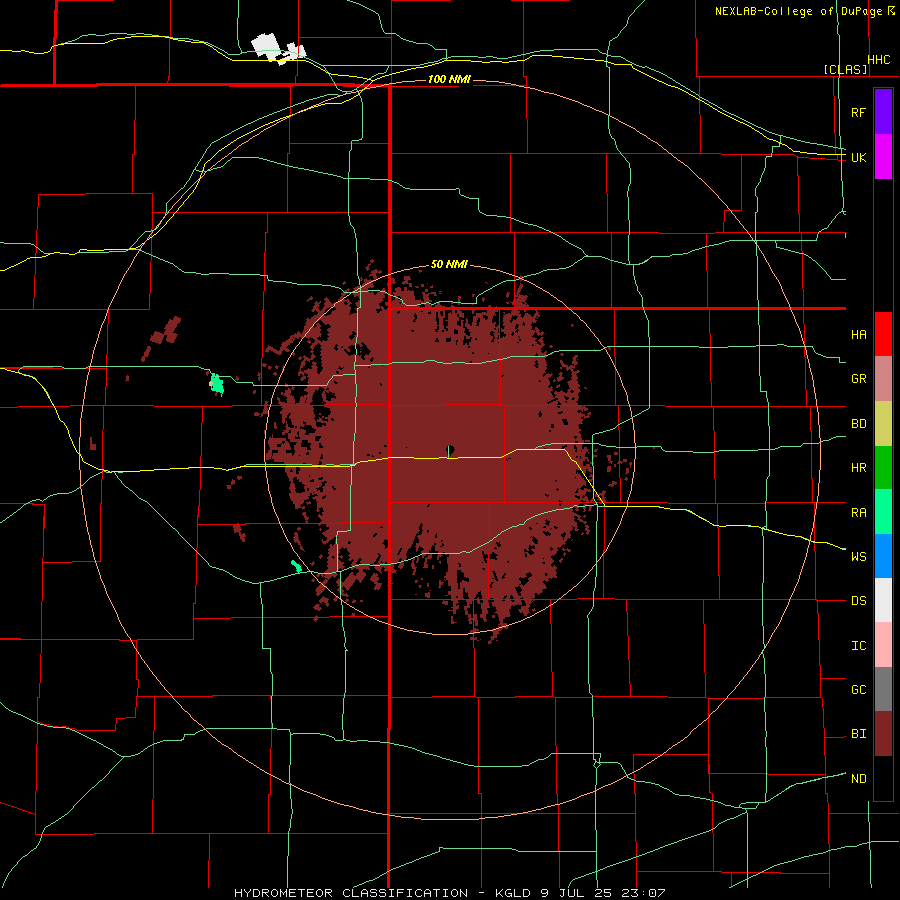
Task: Choose the blue WS legend swatch
Action: pyautogui.click(x=883, y=556)
